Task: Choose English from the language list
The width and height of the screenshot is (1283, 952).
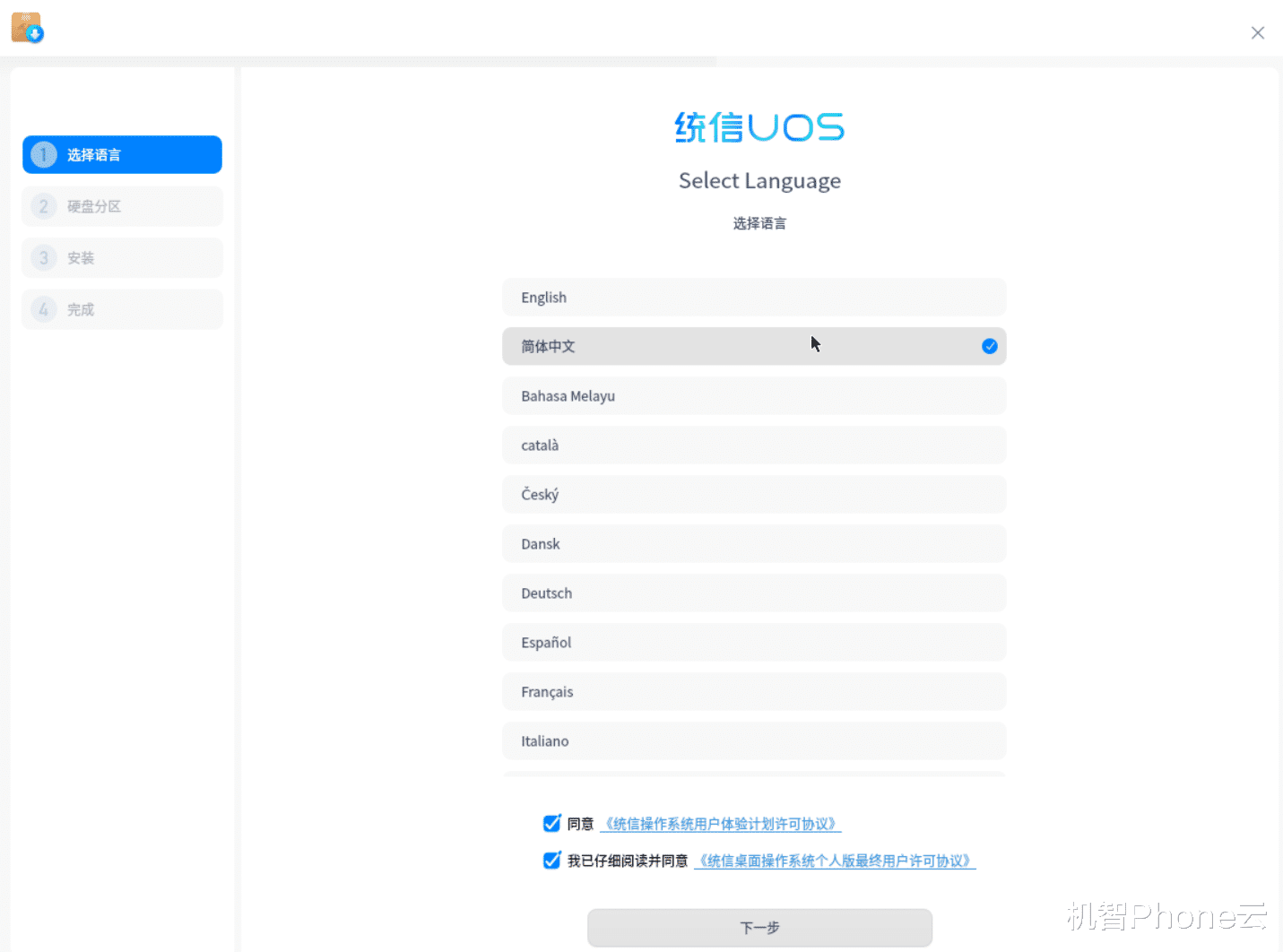Action: pos(754,298)
